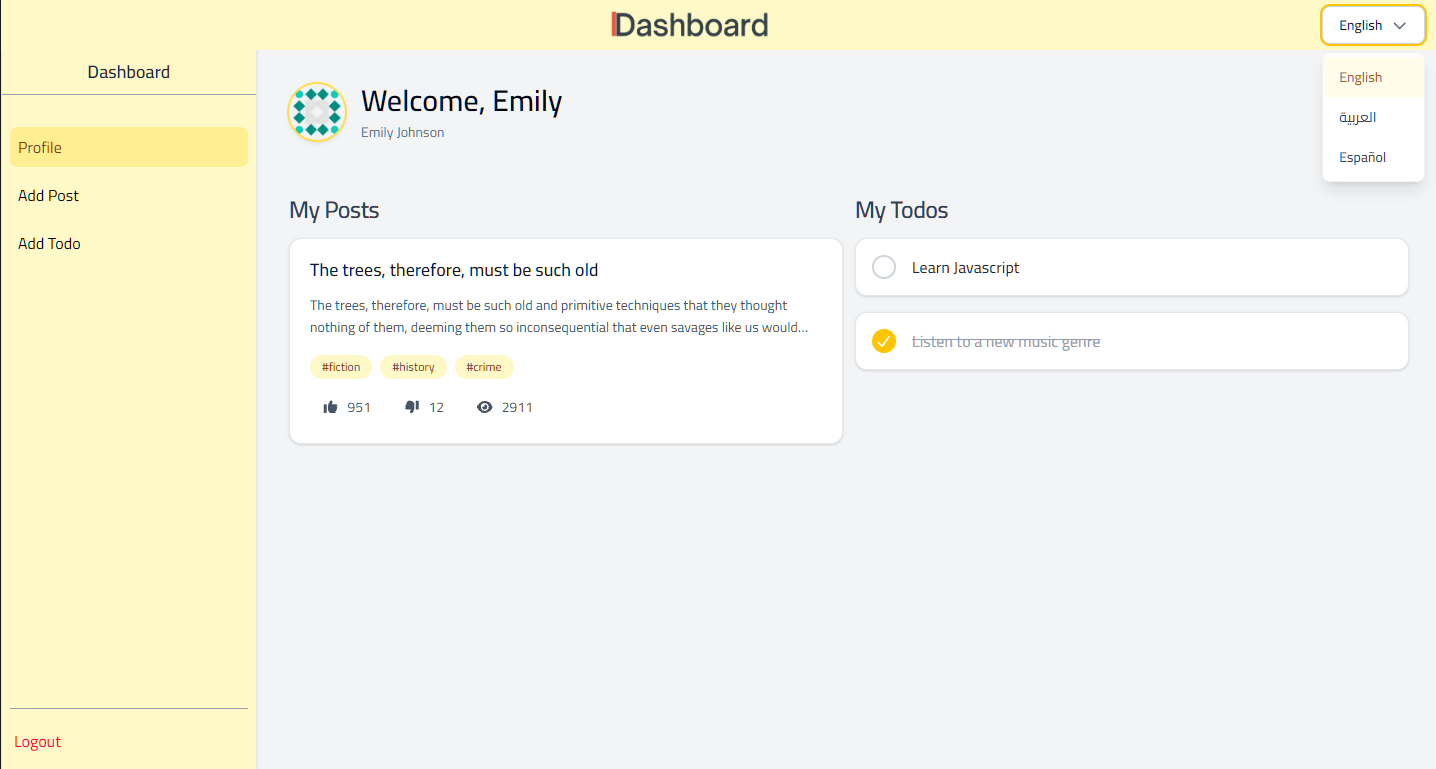Select English from the language list

click(1373, 77)
